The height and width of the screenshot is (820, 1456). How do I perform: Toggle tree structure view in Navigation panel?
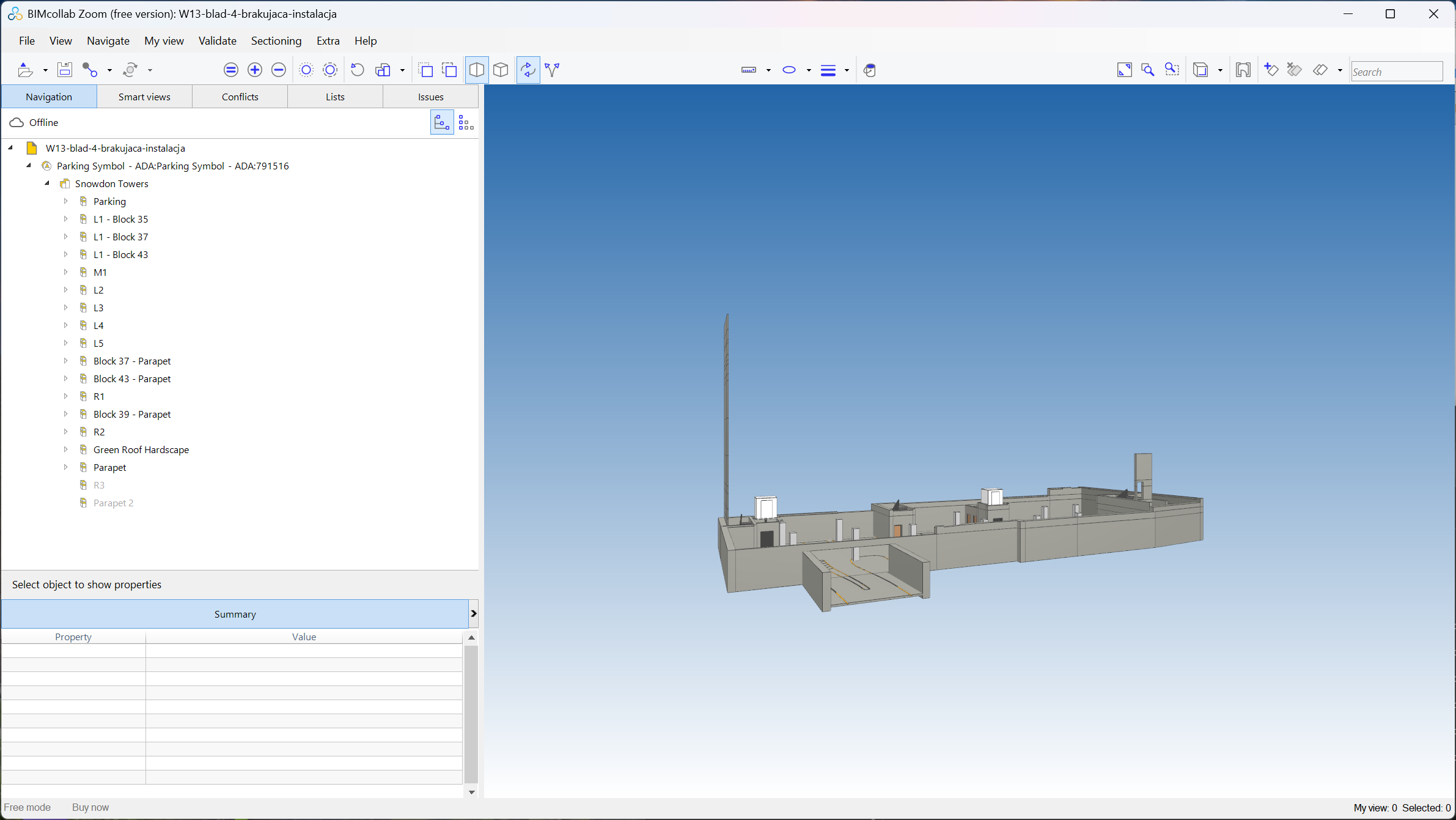click(x=442, y=123)
